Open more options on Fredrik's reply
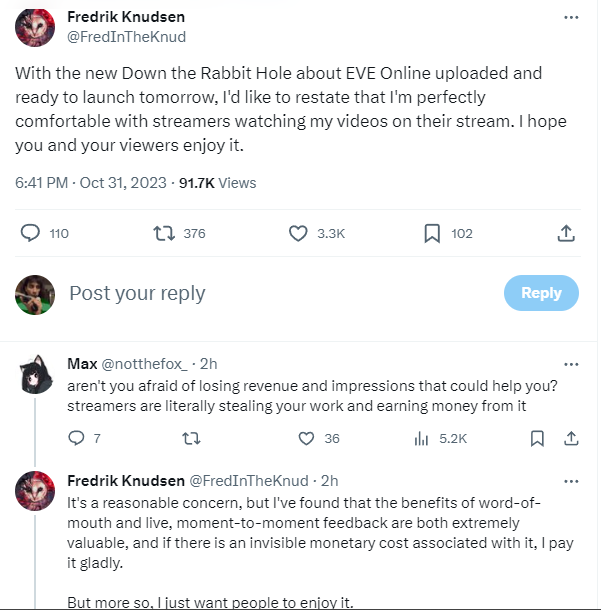This screenshot has height=610, width=601. pos(571,482)
